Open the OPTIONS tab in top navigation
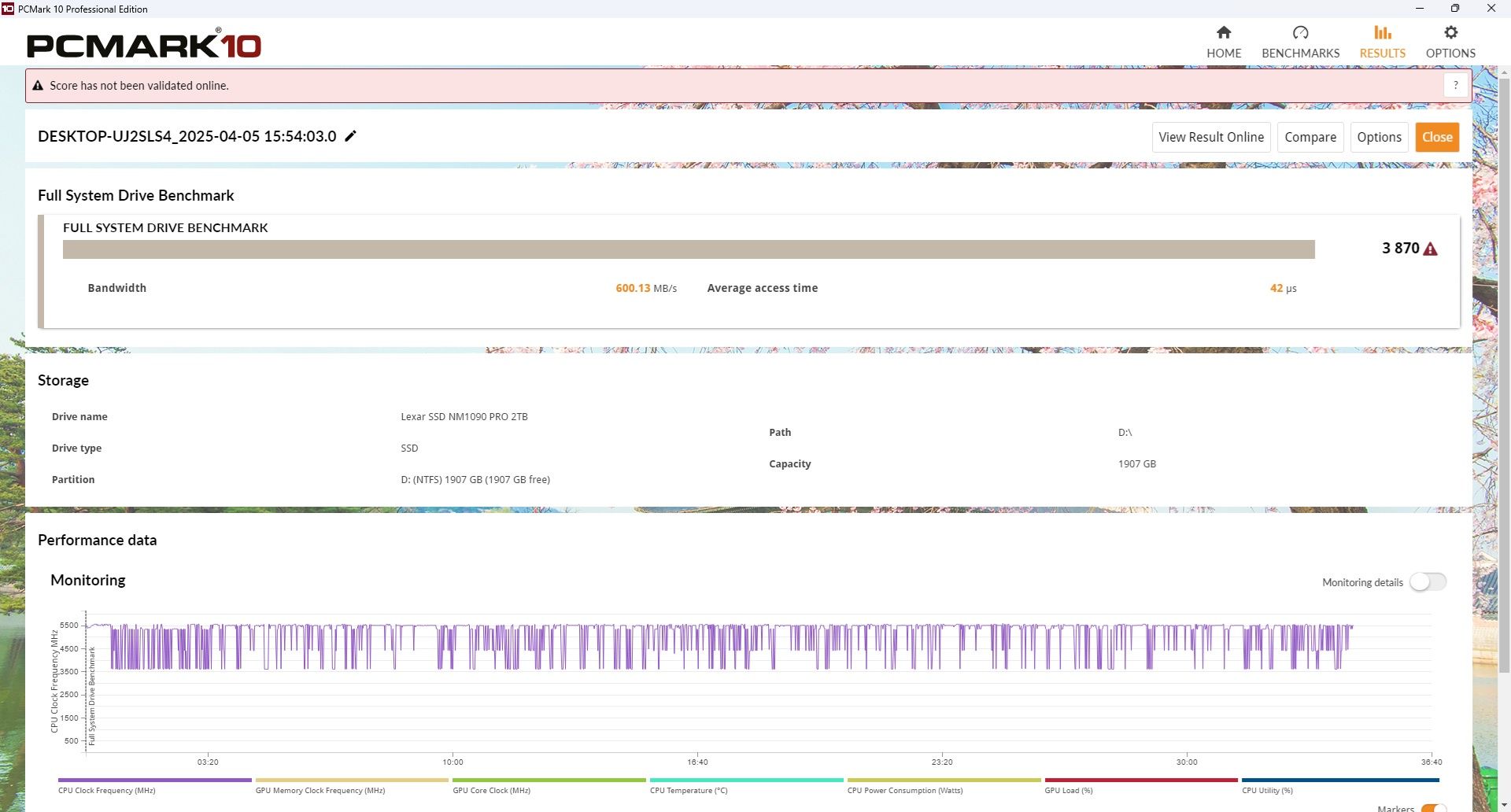 pyautogui.click(x=1450, y=42)
